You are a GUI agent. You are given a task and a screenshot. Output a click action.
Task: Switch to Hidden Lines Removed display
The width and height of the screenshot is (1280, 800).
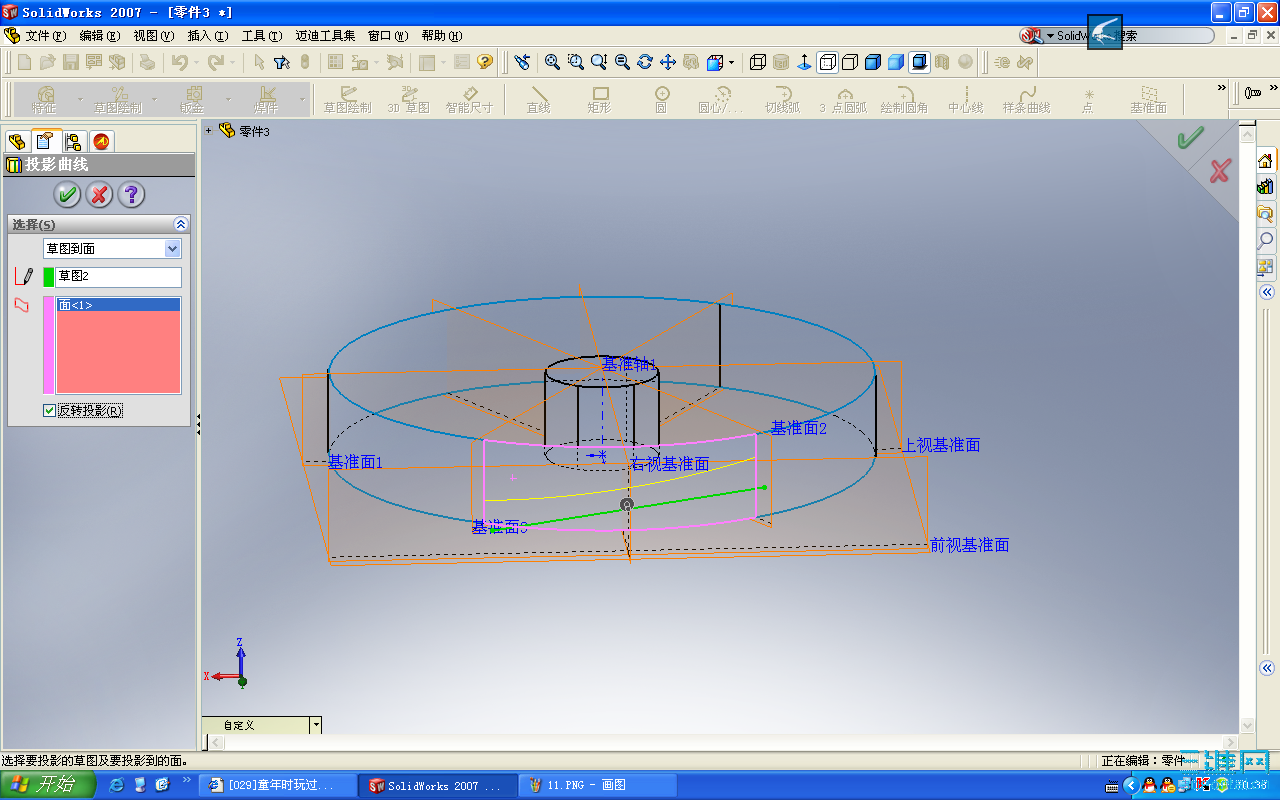pos(850,62)
